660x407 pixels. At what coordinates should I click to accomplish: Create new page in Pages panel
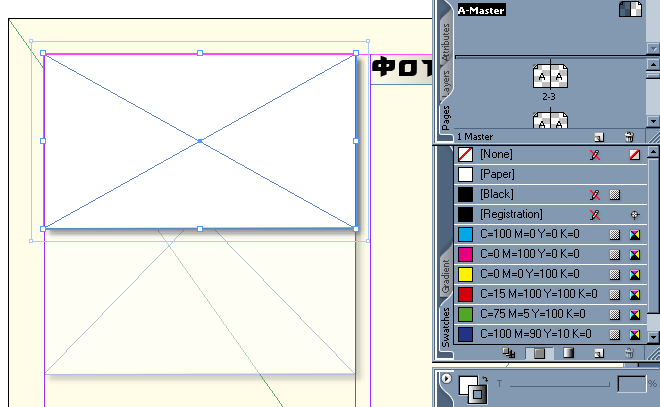599,137
